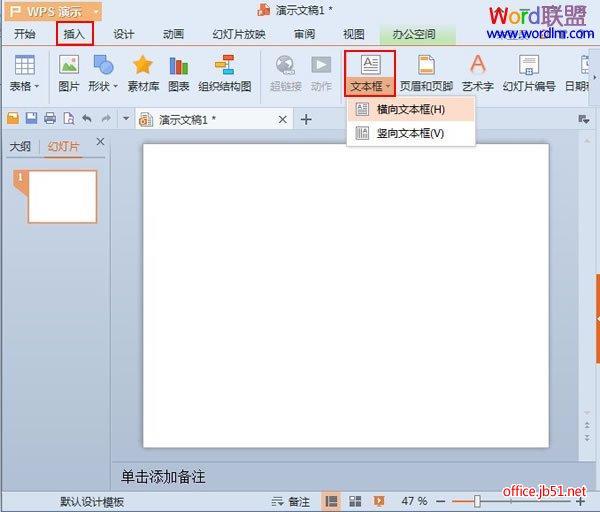Redo the last action
The height and width of the screenshot is (512, 600).
tap(106, 119)
